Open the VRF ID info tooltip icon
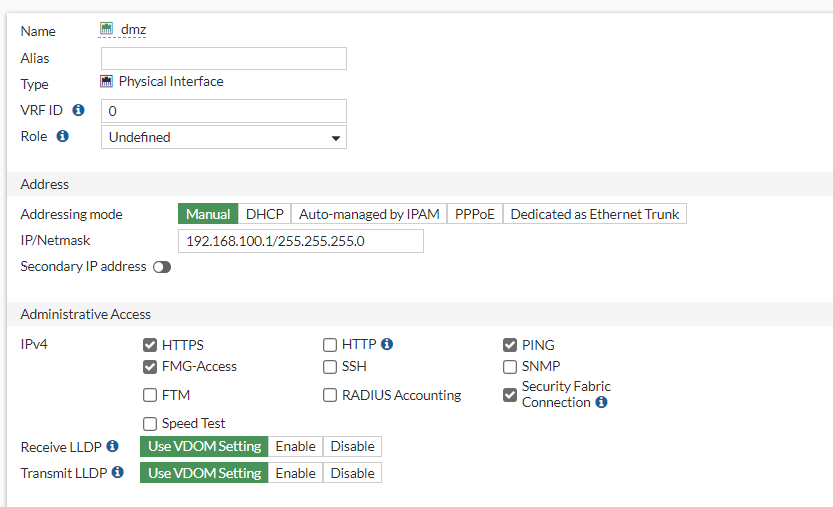 pyautogui.click(x=79, y=110)
